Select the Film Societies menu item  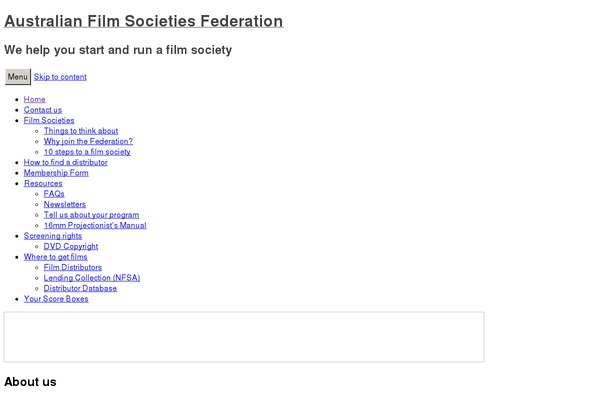pyautogui.click(x=49, y=120)
